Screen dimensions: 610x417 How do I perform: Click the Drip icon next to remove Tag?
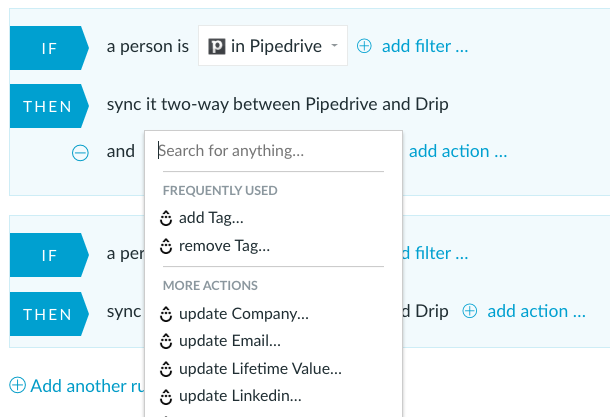[166, 246]
